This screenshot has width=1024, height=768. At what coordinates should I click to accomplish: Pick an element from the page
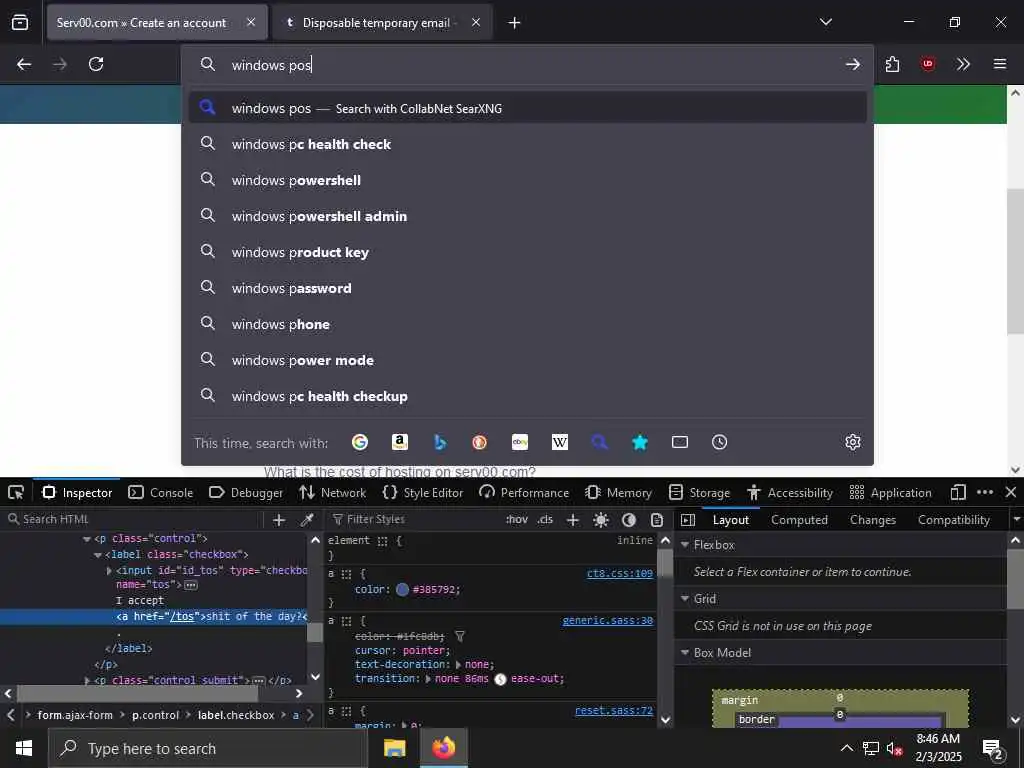(x=16, y=492)
